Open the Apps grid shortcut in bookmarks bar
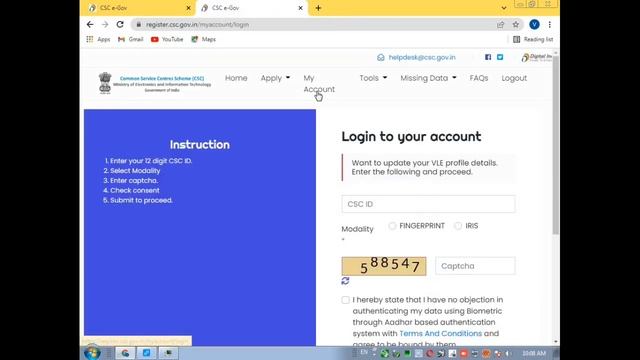 click(x=98, y=39)
